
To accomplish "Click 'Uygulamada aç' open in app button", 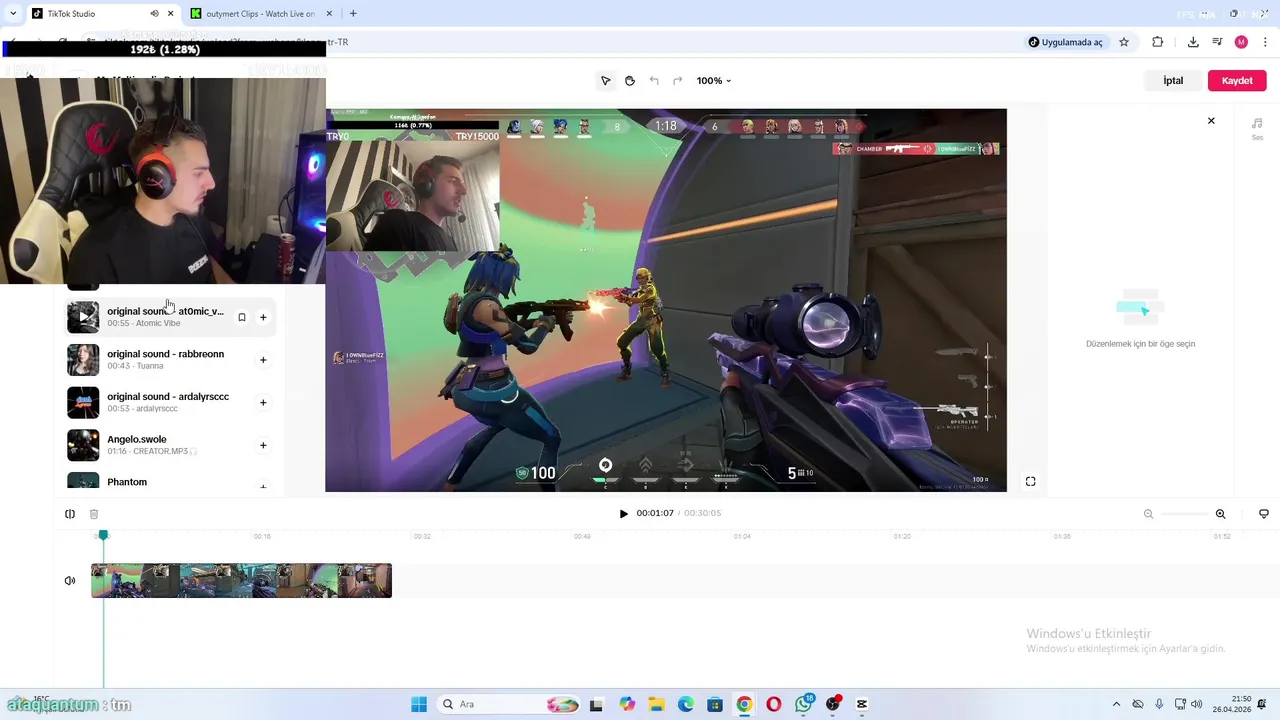I will (1066, 42).
